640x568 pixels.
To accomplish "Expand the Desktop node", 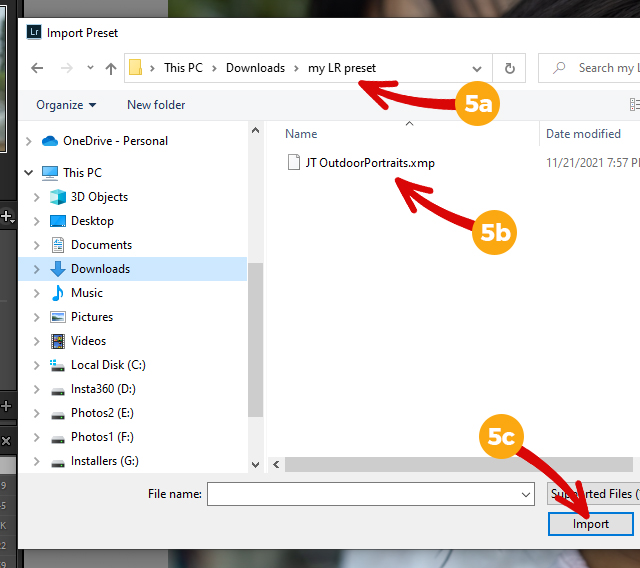I will click(37, 221).
